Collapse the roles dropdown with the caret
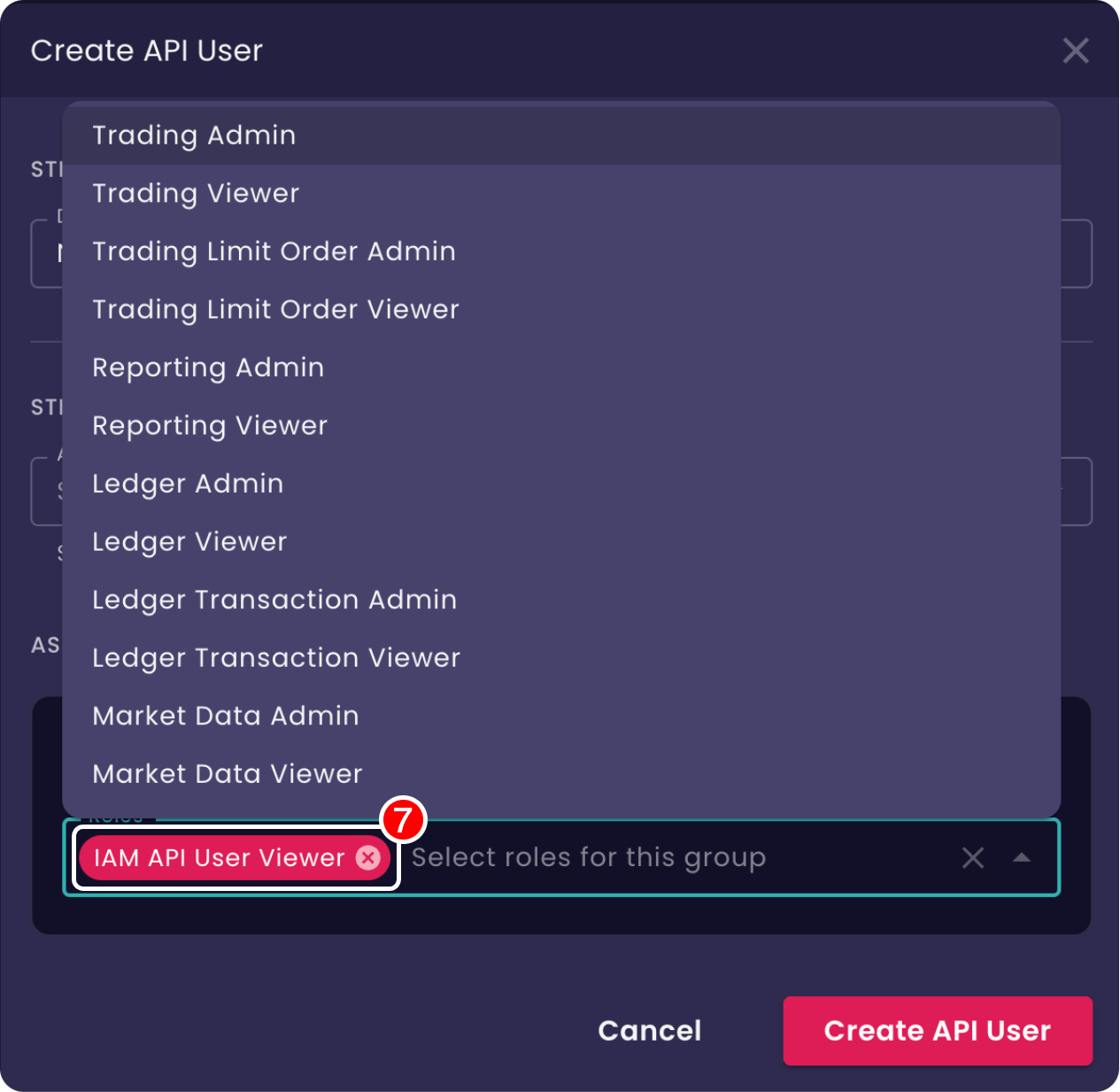The width and height of the screenshot is (1120, 1092). (1023, 857)
